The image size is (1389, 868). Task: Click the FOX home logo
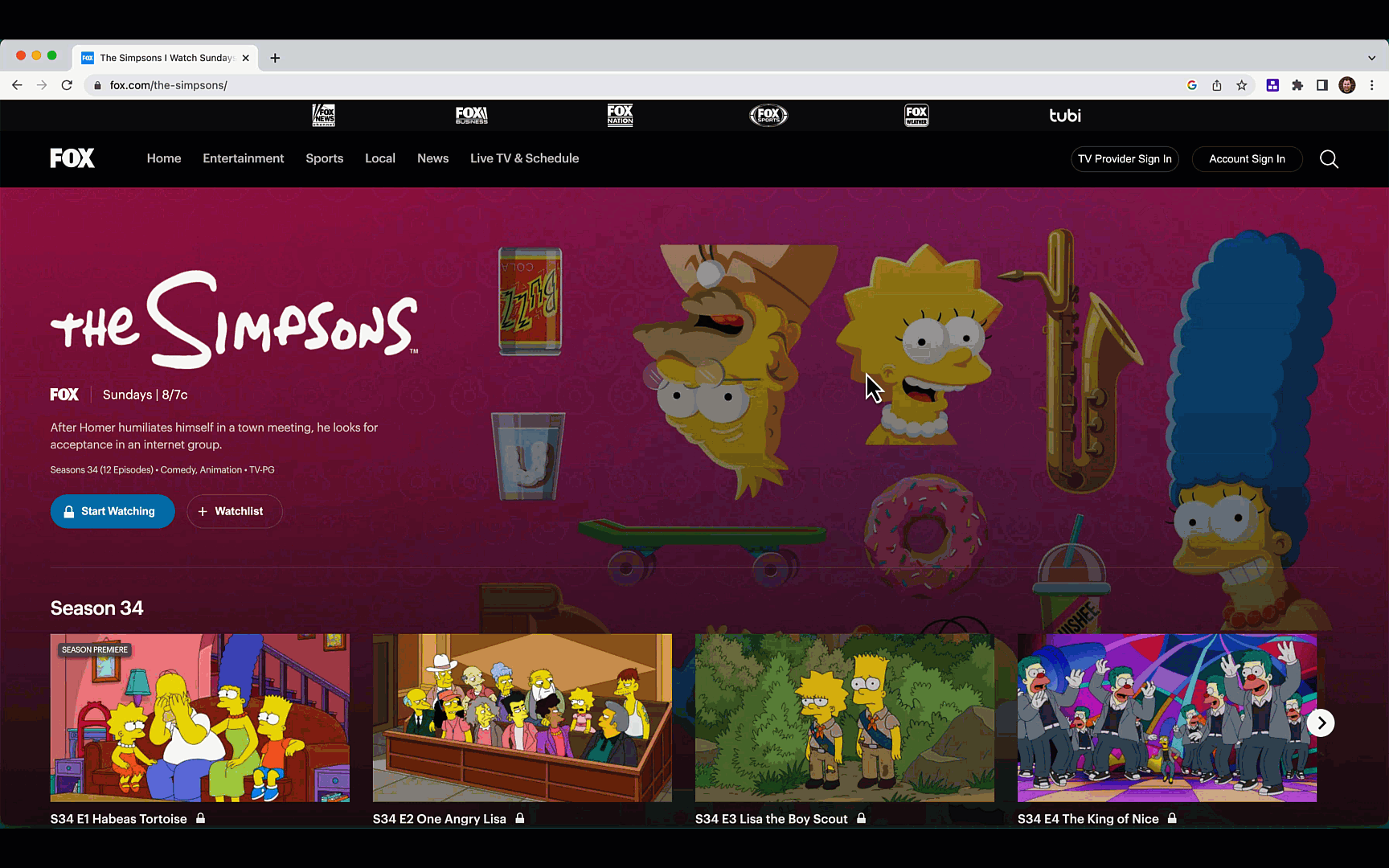coord(72,158)
